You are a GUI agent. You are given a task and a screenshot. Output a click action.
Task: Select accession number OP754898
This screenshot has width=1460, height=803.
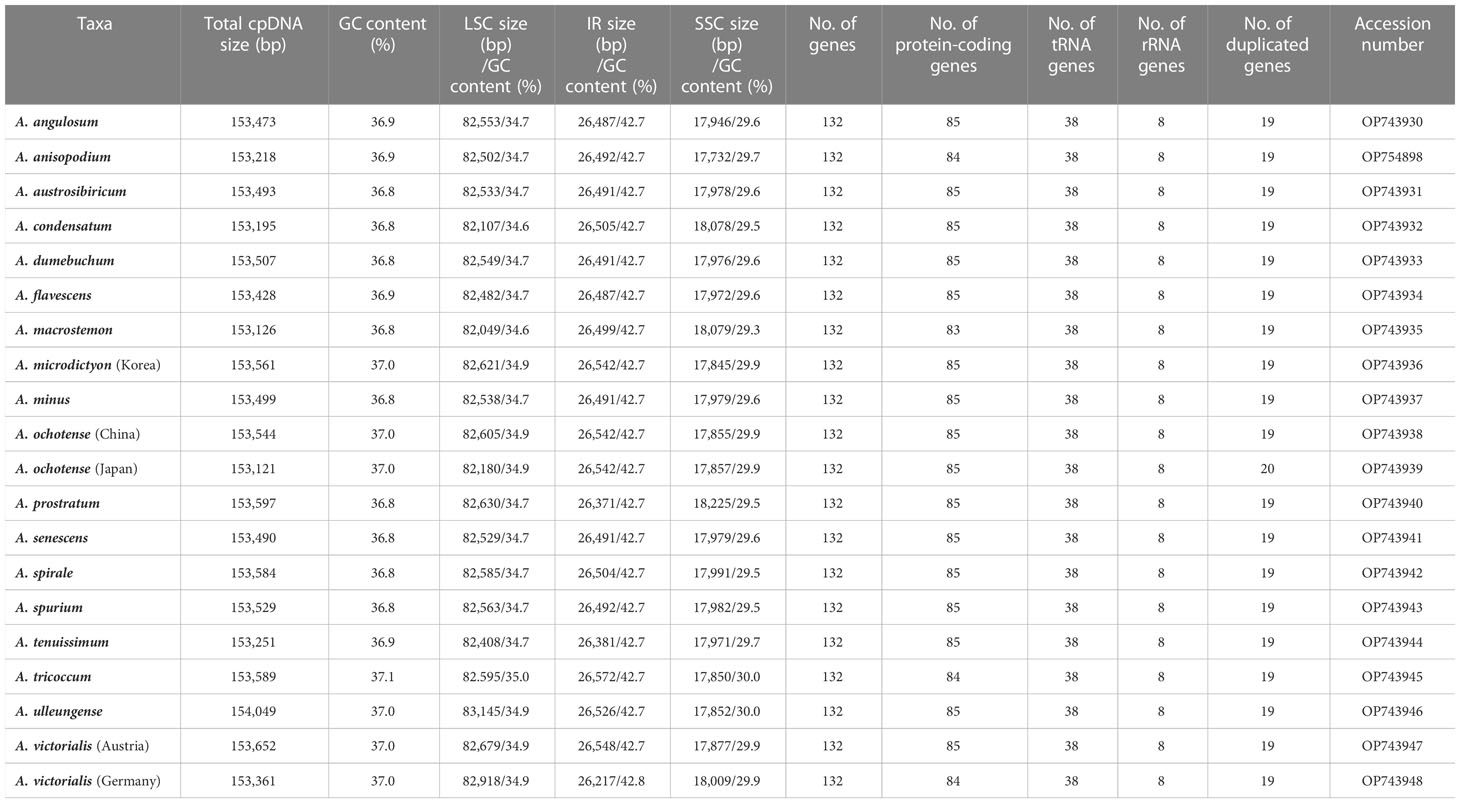click(1392, 157)
